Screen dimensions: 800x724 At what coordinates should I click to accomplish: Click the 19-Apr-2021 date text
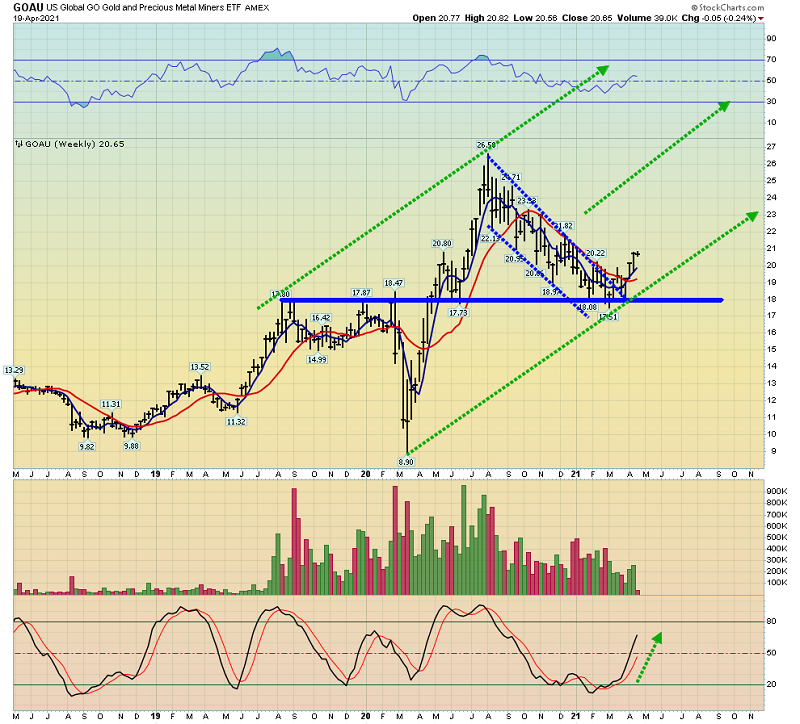tap(36, 18)
